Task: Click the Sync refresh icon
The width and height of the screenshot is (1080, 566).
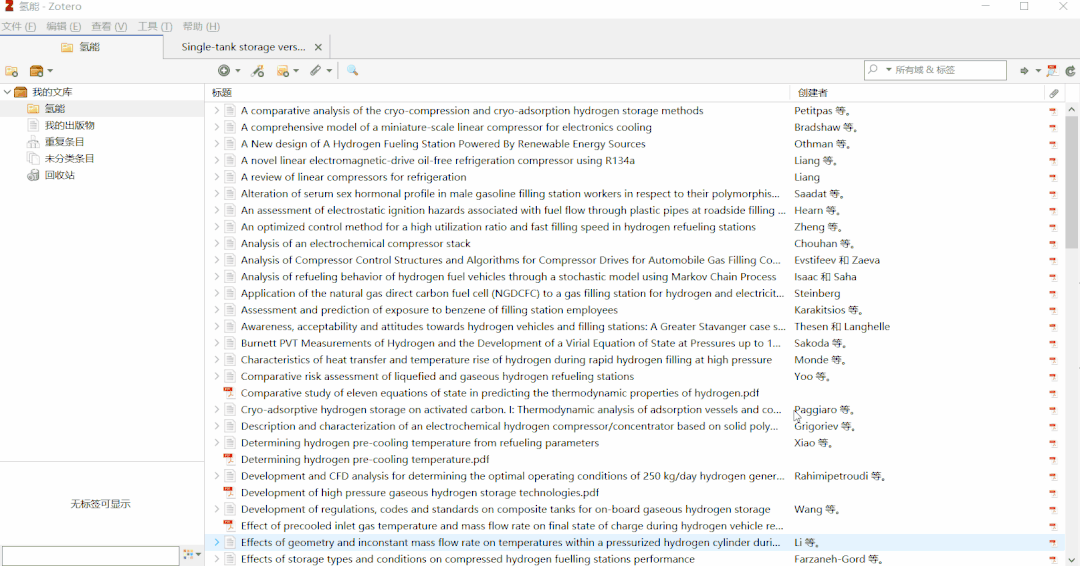Action: coord(1070,71)
